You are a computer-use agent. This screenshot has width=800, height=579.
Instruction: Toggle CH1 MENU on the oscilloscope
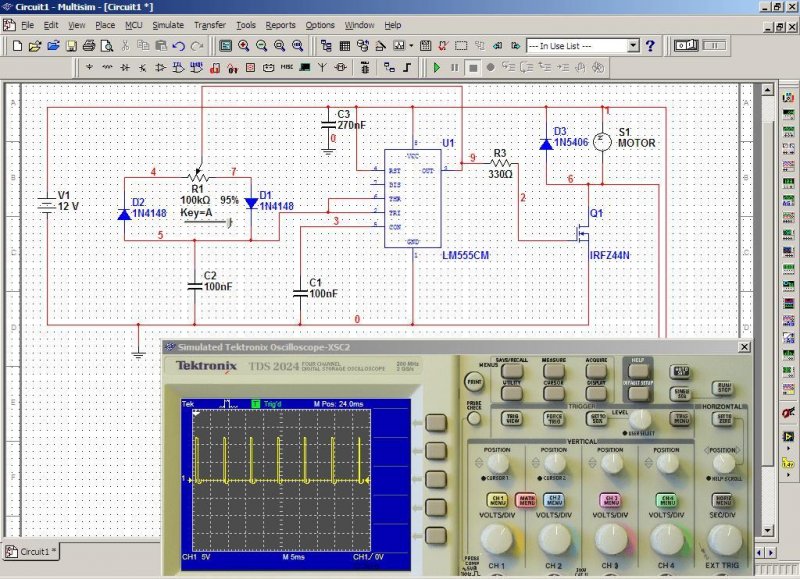[497, 500]
